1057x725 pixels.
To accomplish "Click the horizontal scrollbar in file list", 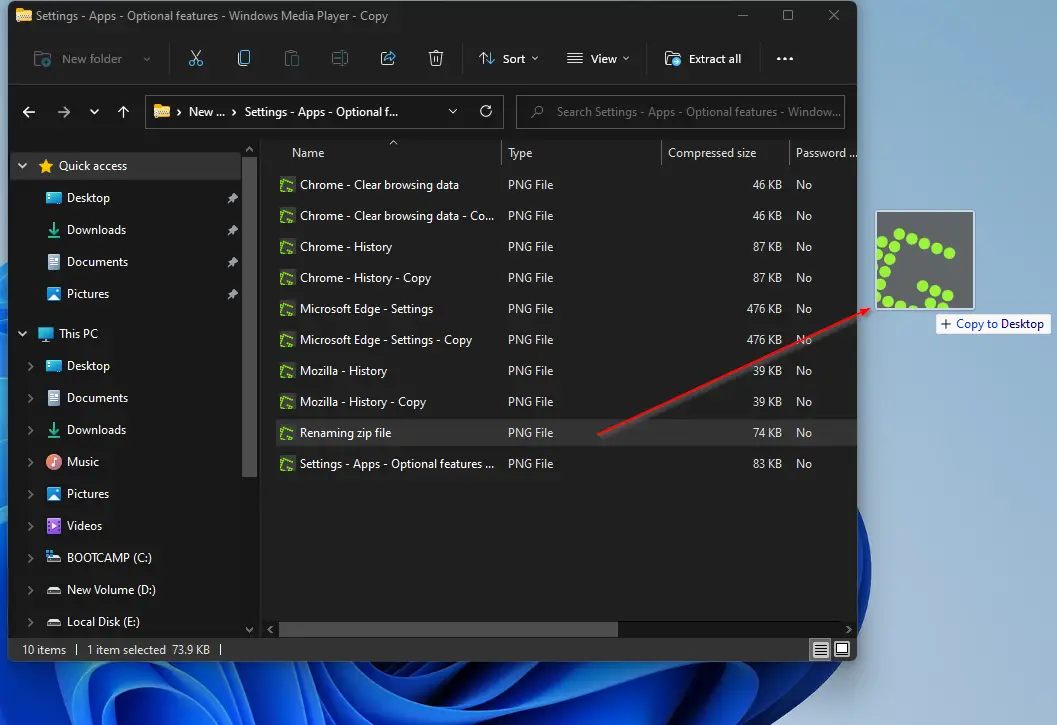I will coord(448,629).
